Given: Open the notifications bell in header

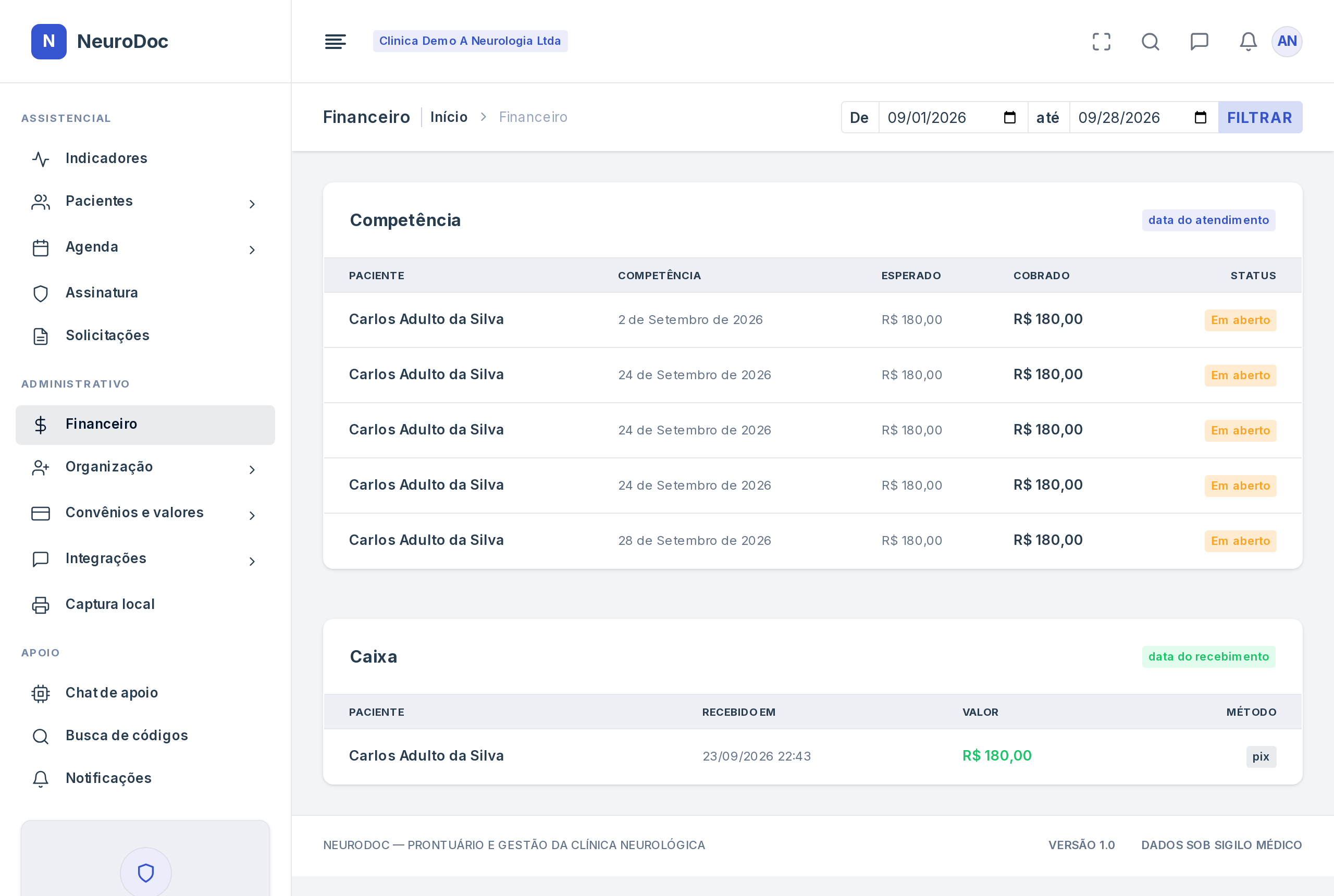Looking at the screenshot, I should point(1248,41).
